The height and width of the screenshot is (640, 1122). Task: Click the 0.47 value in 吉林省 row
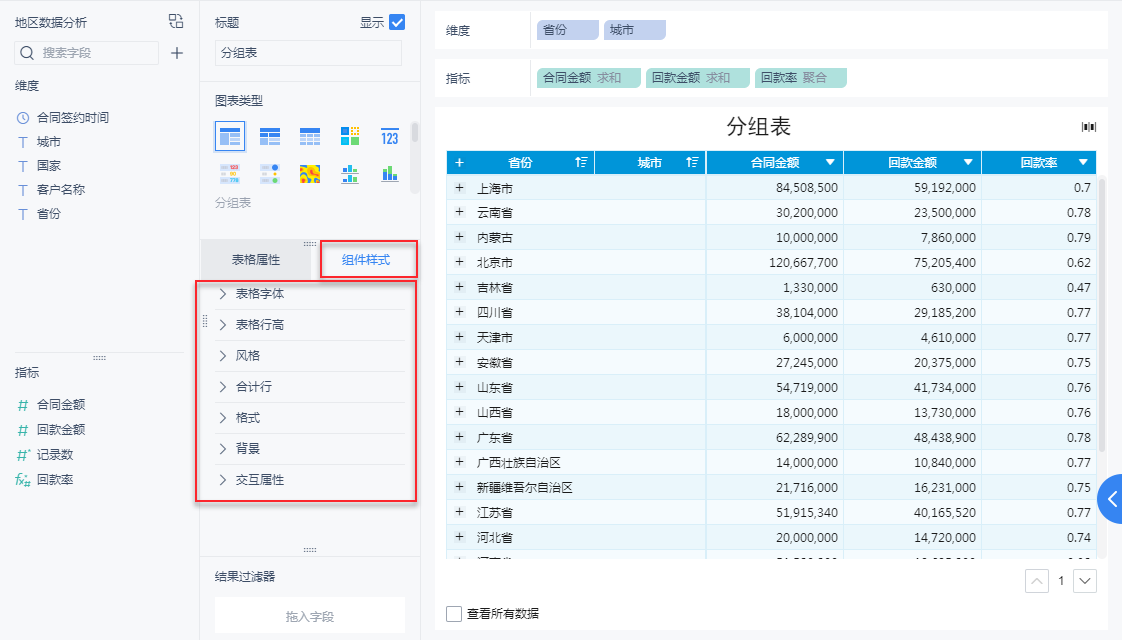coord(1079,288)
